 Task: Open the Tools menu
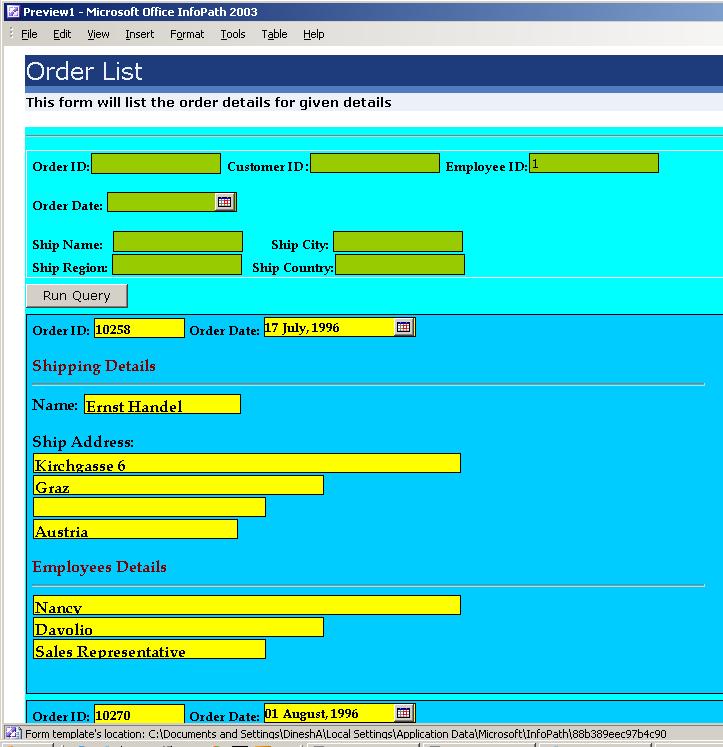232,34
